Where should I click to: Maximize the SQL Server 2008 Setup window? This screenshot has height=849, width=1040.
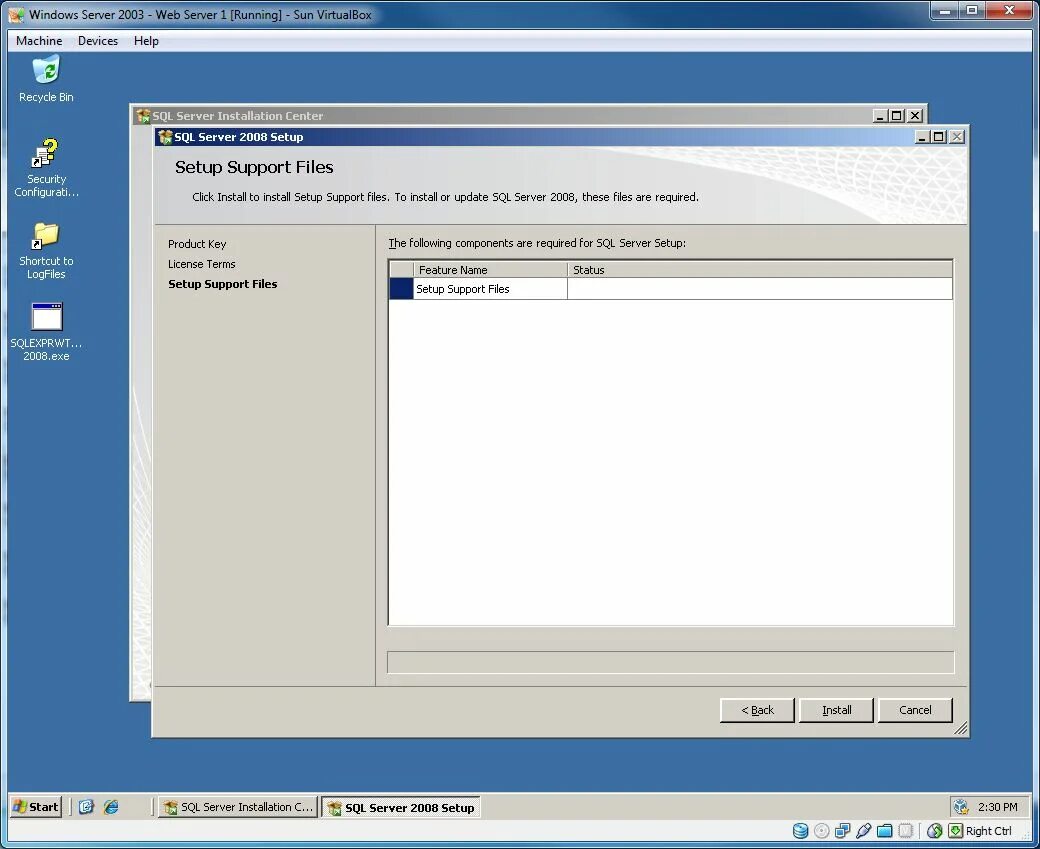click(x=938, y=137)
